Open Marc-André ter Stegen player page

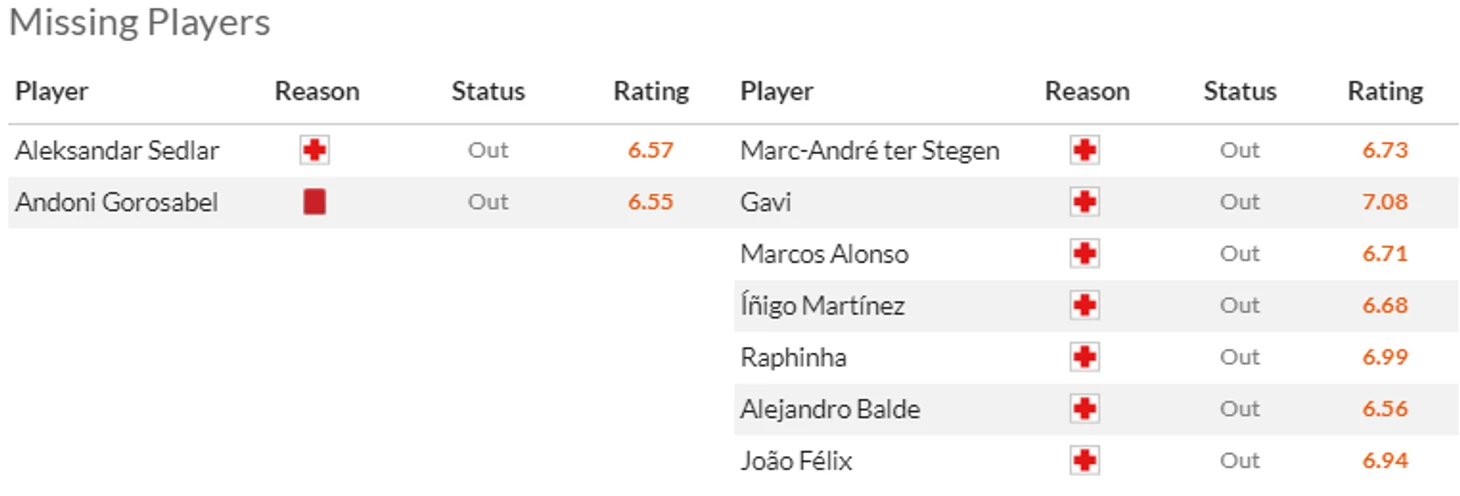(870, 151)
